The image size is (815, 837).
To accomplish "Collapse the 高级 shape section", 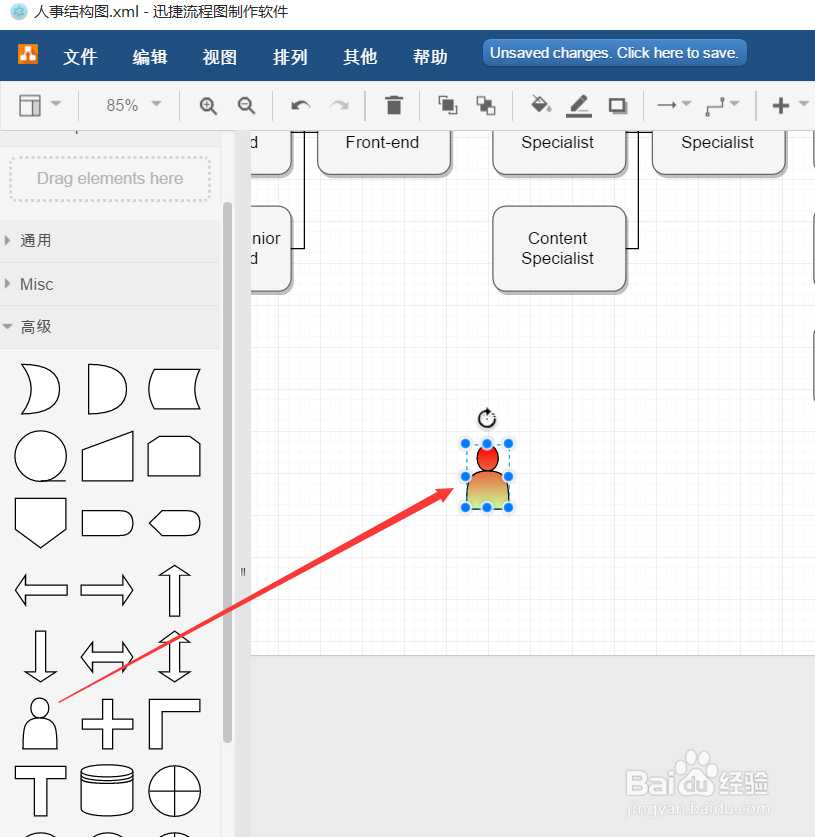I will [x=110, y=327].
